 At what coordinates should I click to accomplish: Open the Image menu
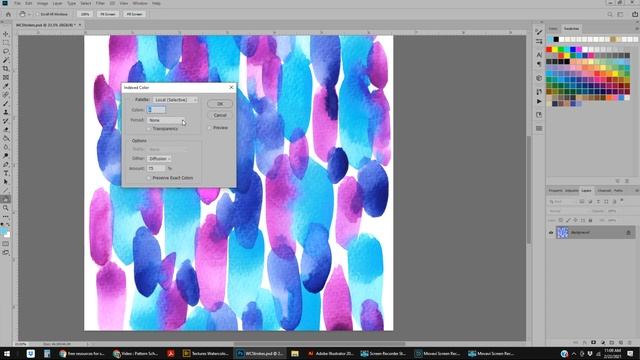[42, 3]
